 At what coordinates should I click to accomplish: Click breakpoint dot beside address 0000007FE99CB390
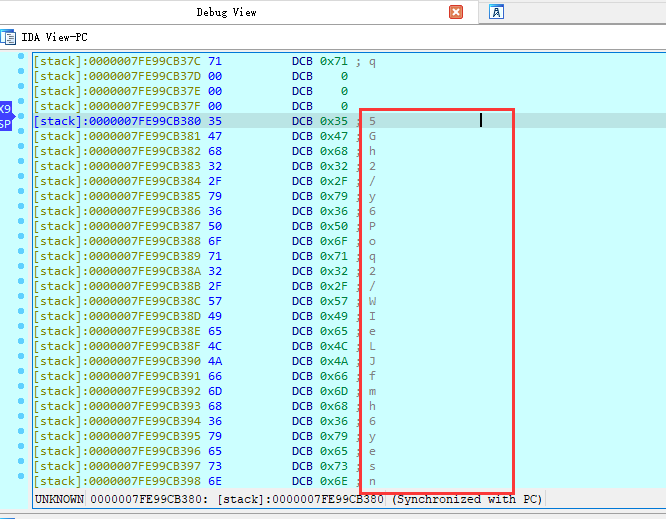click(x=21, y=356)
